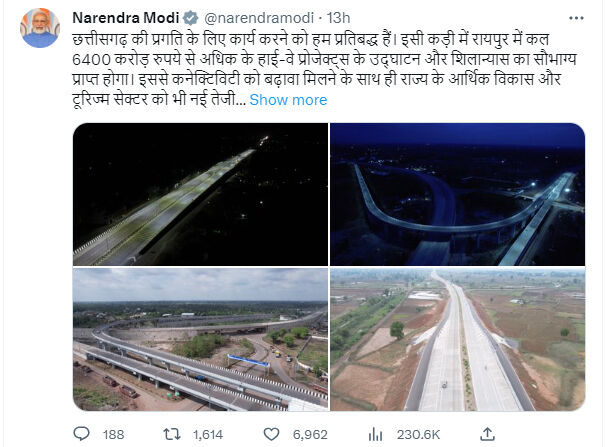
Task: Click the 188 replies count
Action: click(x=113, y=434)
